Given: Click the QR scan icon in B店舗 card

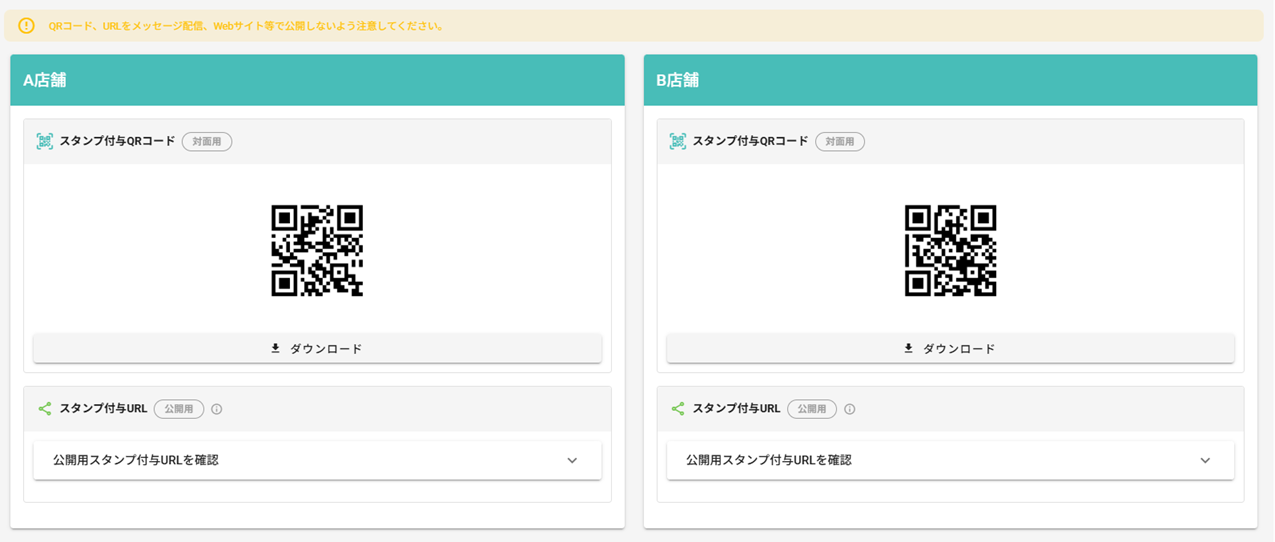Looking at the screenshot, I should (x=678, y=142).
